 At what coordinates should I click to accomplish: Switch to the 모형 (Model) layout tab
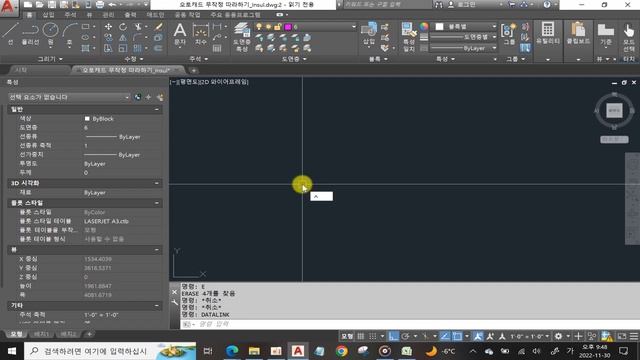(x=16, y=334)
